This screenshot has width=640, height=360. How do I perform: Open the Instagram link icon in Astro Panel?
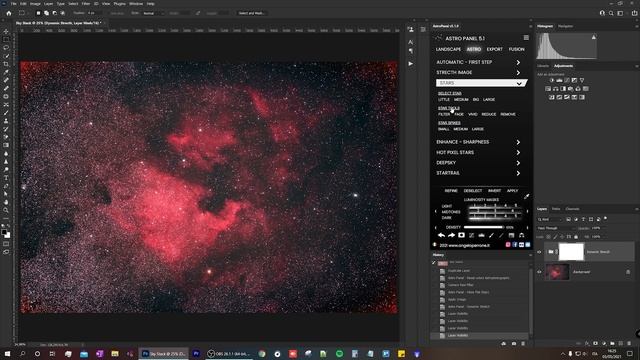point(508,245)
